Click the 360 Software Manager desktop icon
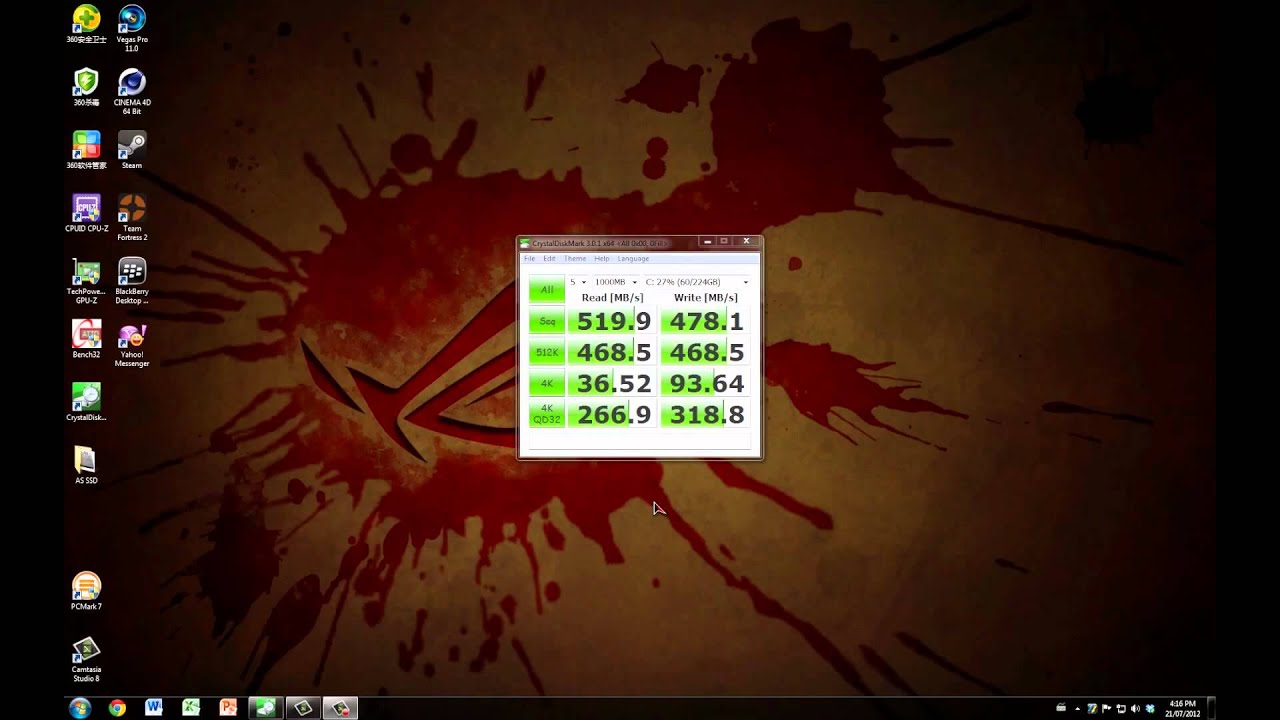 tap(86, 150)
